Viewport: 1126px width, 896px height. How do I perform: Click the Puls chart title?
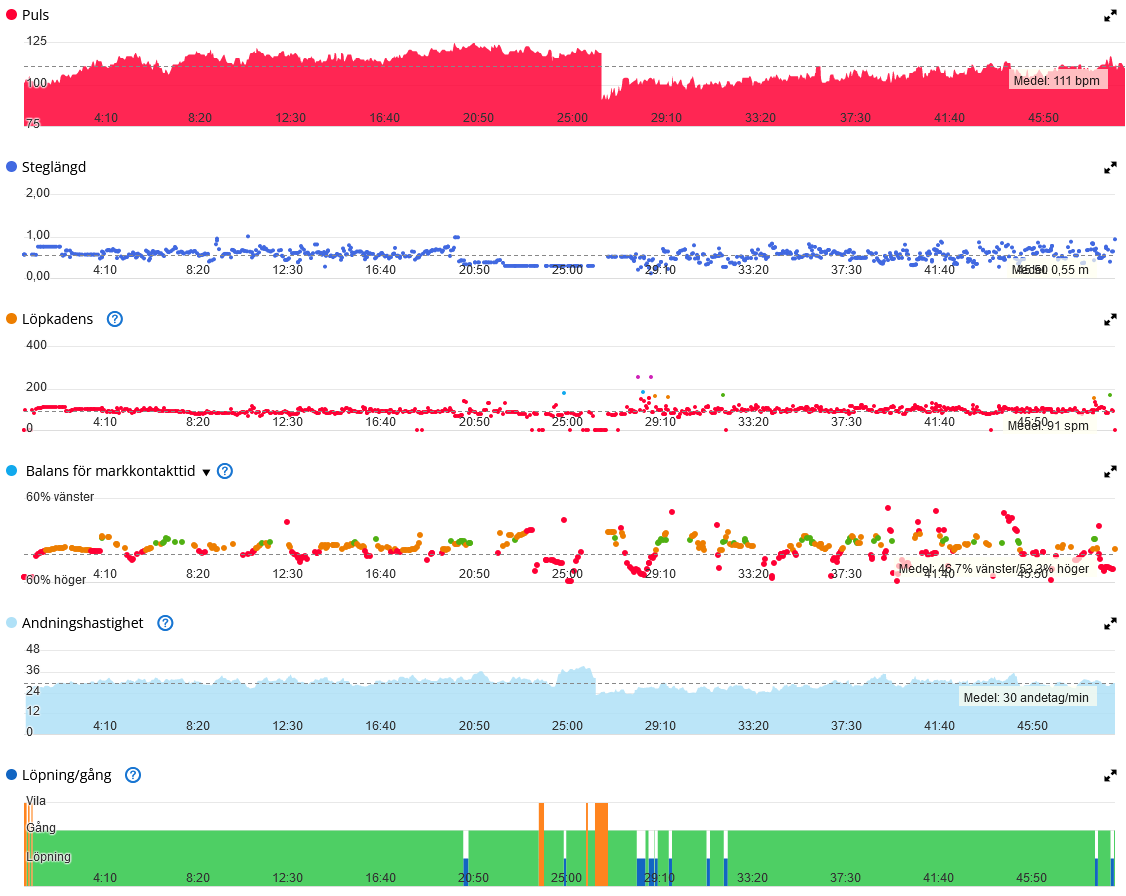pos(35,15)
